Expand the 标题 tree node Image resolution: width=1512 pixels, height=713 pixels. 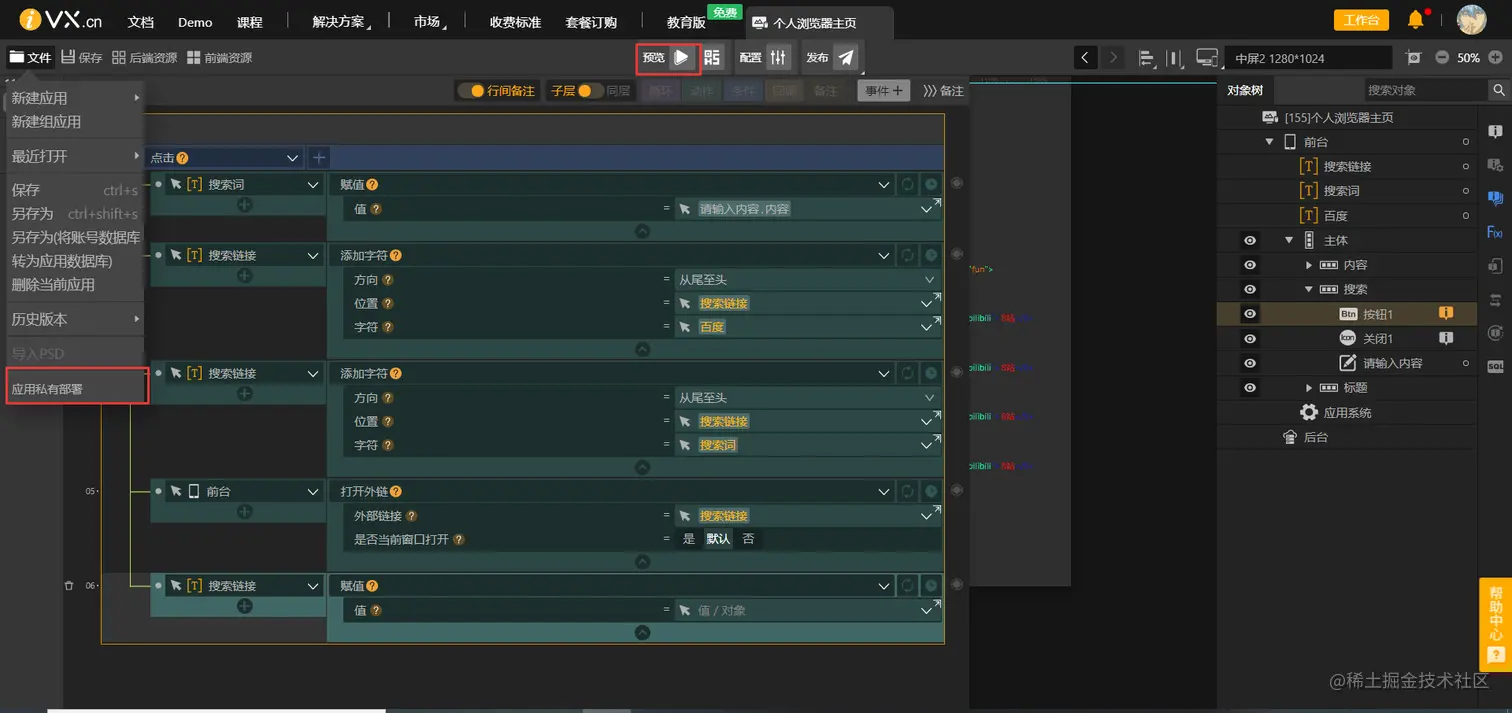pyautogui.click(x=1309, y=388)
